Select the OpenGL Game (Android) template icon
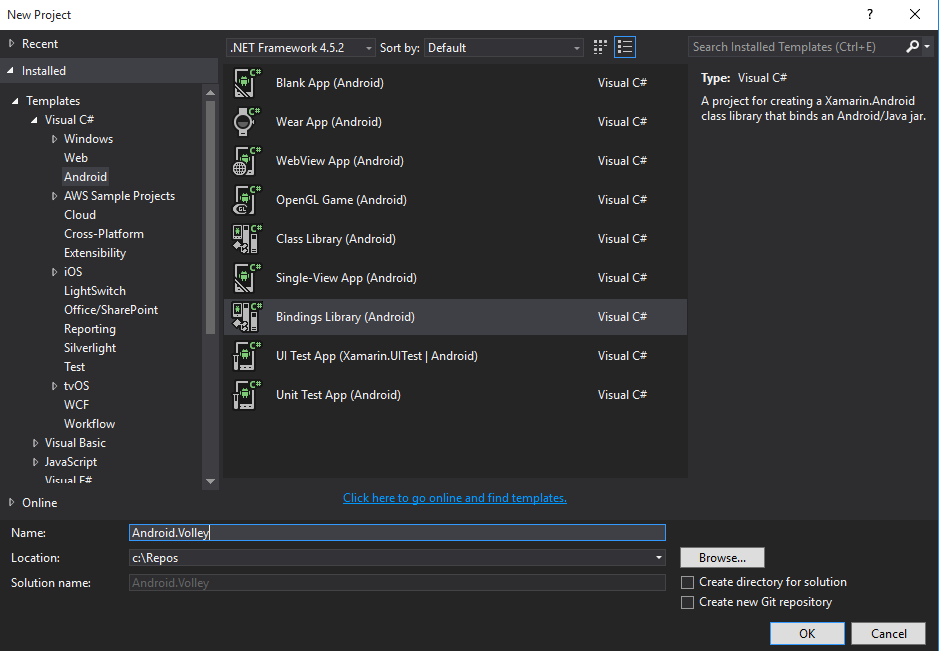 tap(247, 199)
